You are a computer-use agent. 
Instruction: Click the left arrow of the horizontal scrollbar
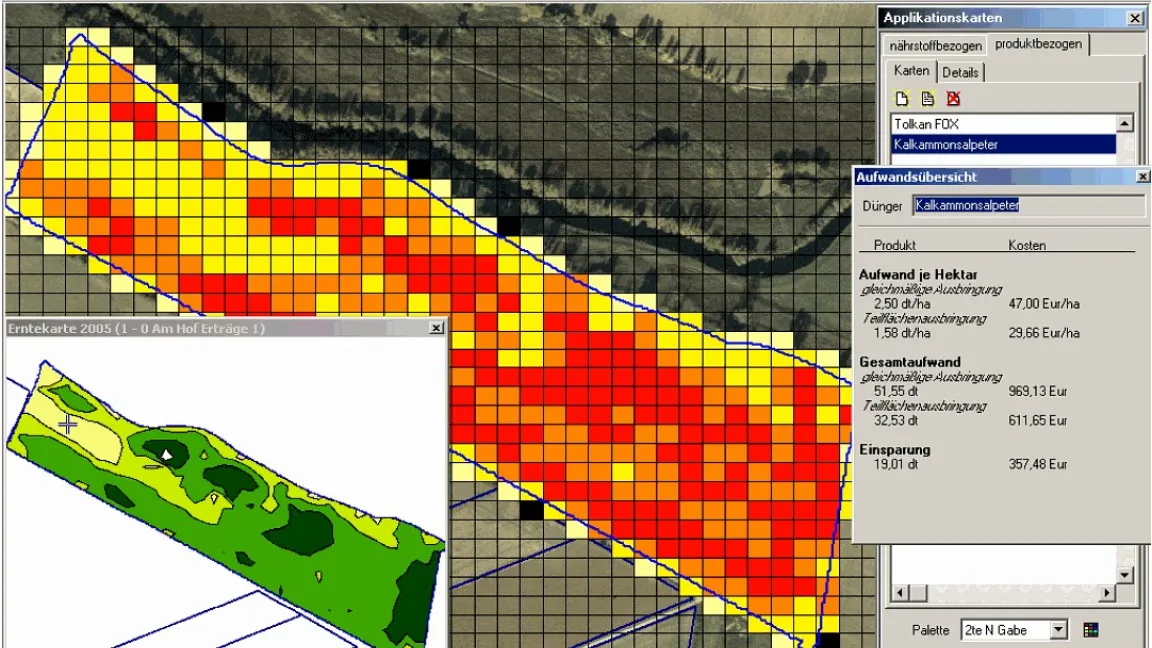pos(900,593)
